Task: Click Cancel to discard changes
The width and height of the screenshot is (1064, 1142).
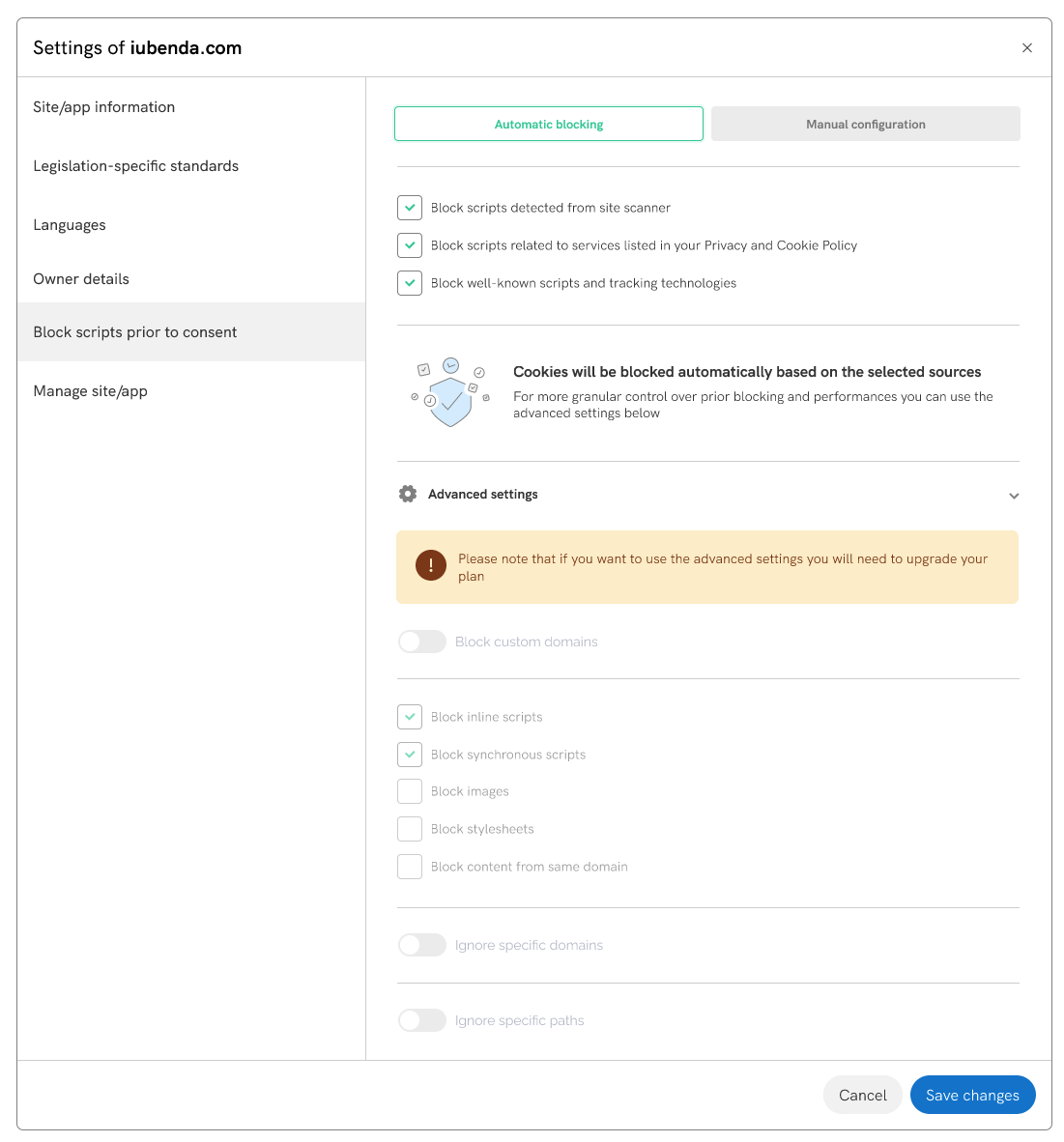Action: click(862, 1095)
